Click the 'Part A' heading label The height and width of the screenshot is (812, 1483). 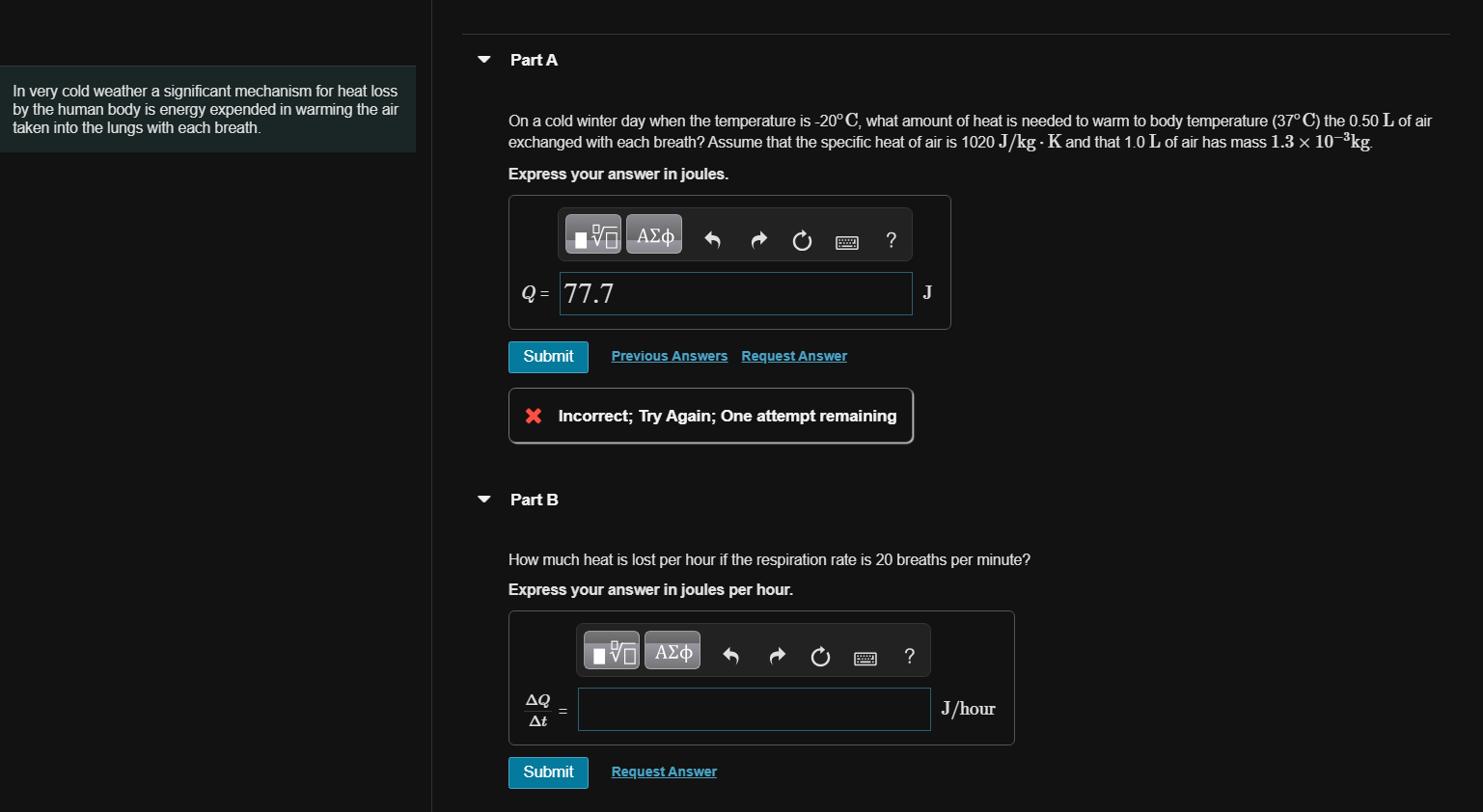coord(534,60)
